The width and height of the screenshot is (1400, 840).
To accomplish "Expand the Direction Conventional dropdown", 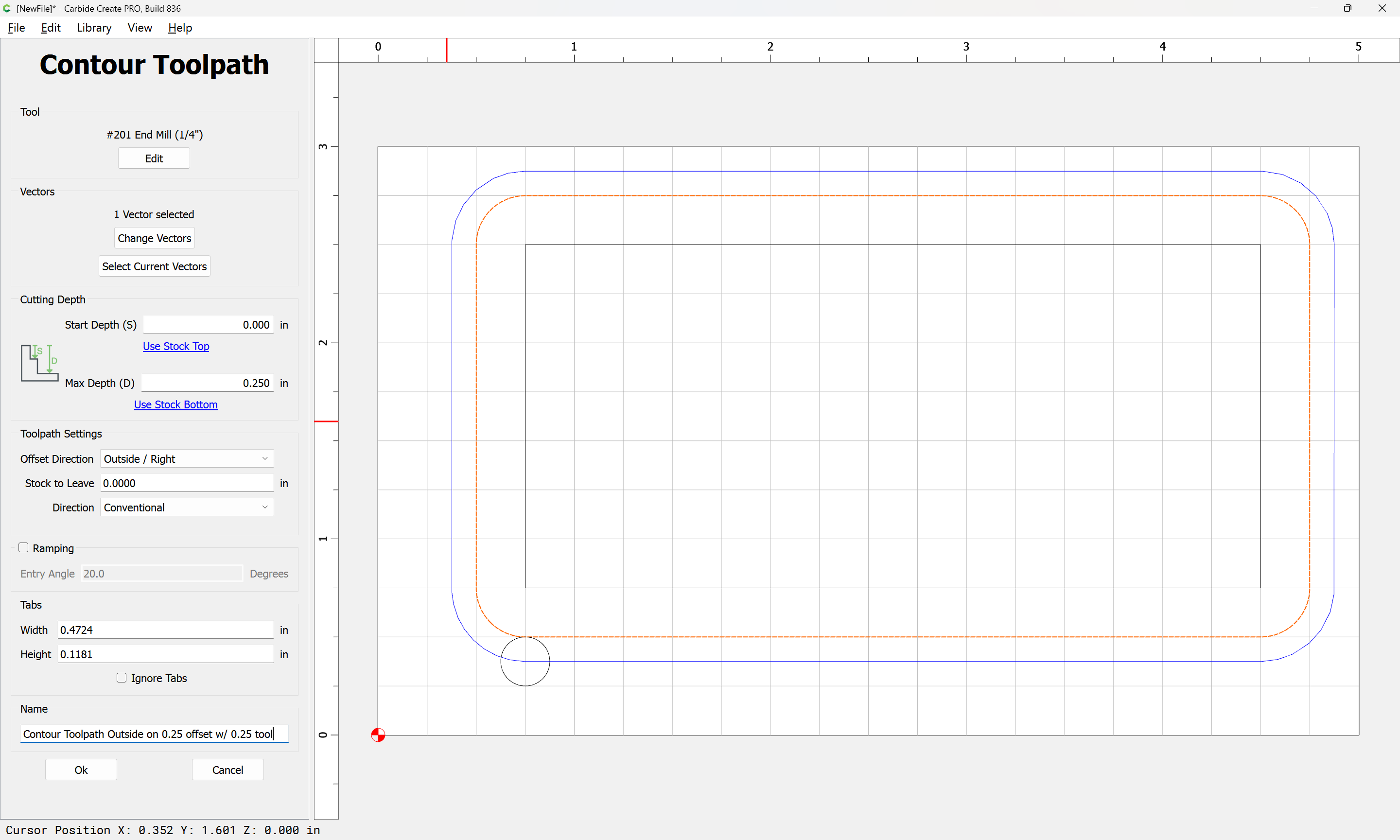I will 187,507.
